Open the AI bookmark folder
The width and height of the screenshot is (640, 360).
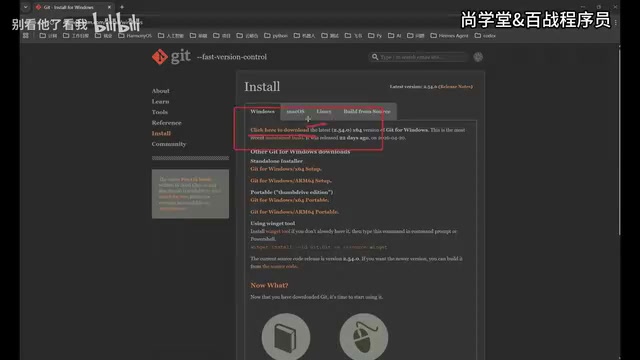tap(394, 36)
